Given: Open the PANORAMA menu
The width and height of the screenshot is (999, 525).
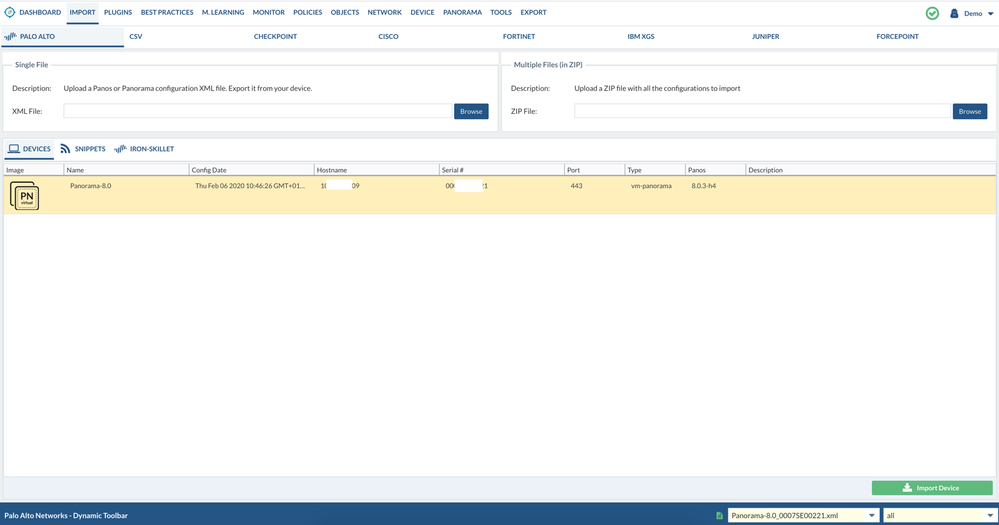Looking at the screenshot, I should tap(463, 12).
